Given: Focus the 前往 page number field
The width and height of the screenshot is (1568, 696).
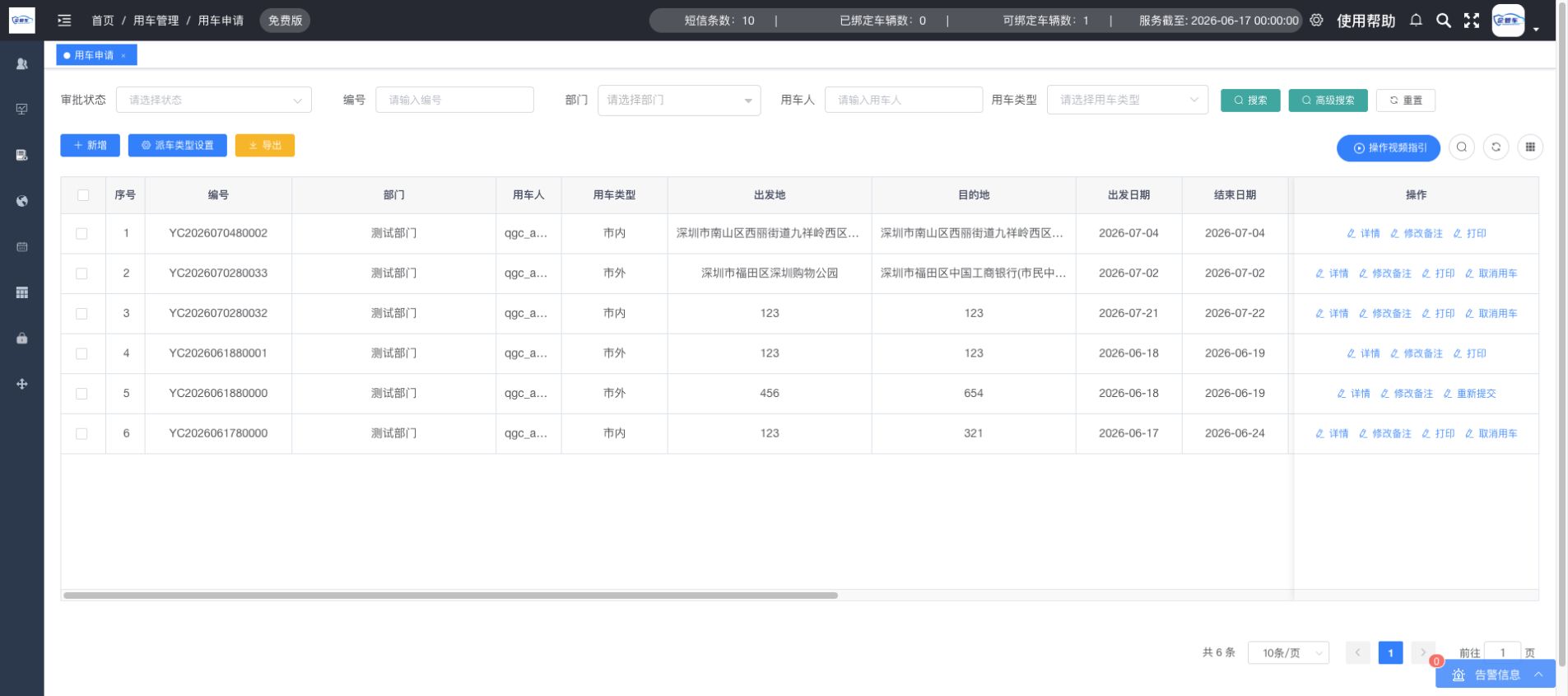Looking at the screenshot, I should click(1502, 652).
